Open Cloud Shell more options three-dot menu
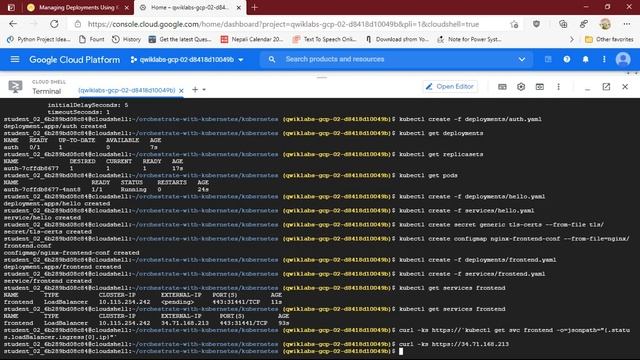Image resolution: width=640 pixels, height=360 pixels. pos(558,87)
